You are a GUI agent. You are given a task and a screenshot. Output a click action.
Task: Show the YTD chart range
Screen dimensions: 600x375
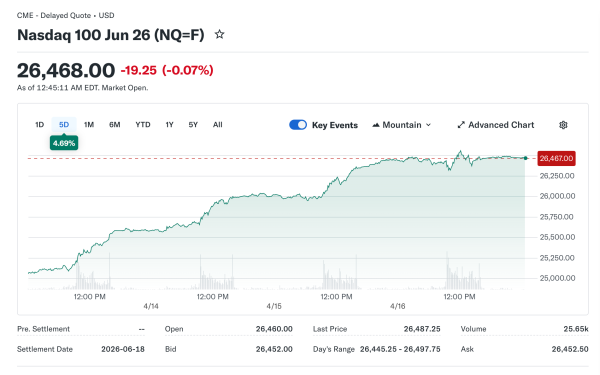click(143, 124)
